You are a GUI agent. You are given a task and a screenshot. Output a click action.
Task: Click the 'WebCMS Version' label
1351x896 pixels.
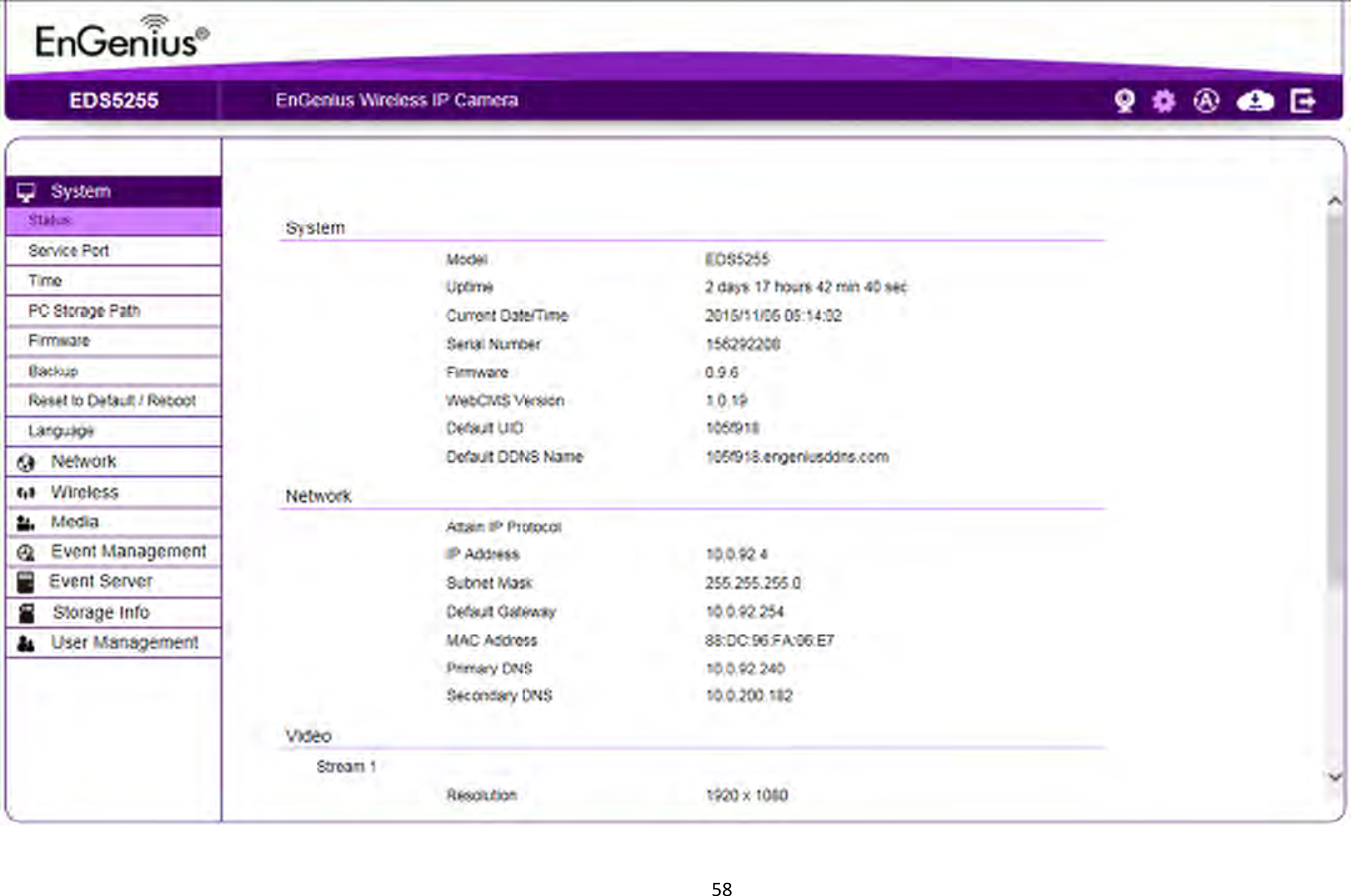tap(505, 401)
